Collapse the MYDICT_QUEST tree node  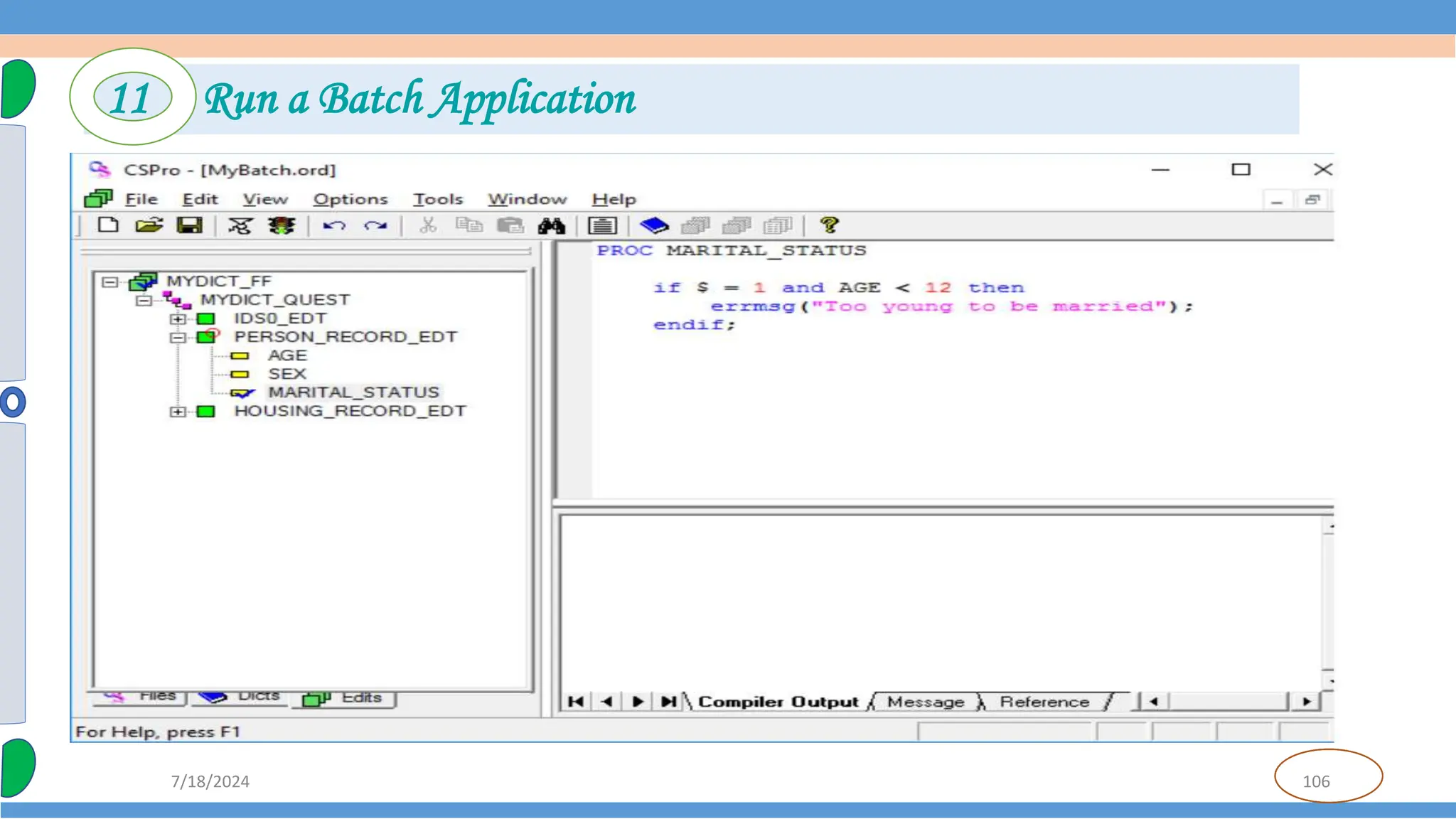(144, 301)
